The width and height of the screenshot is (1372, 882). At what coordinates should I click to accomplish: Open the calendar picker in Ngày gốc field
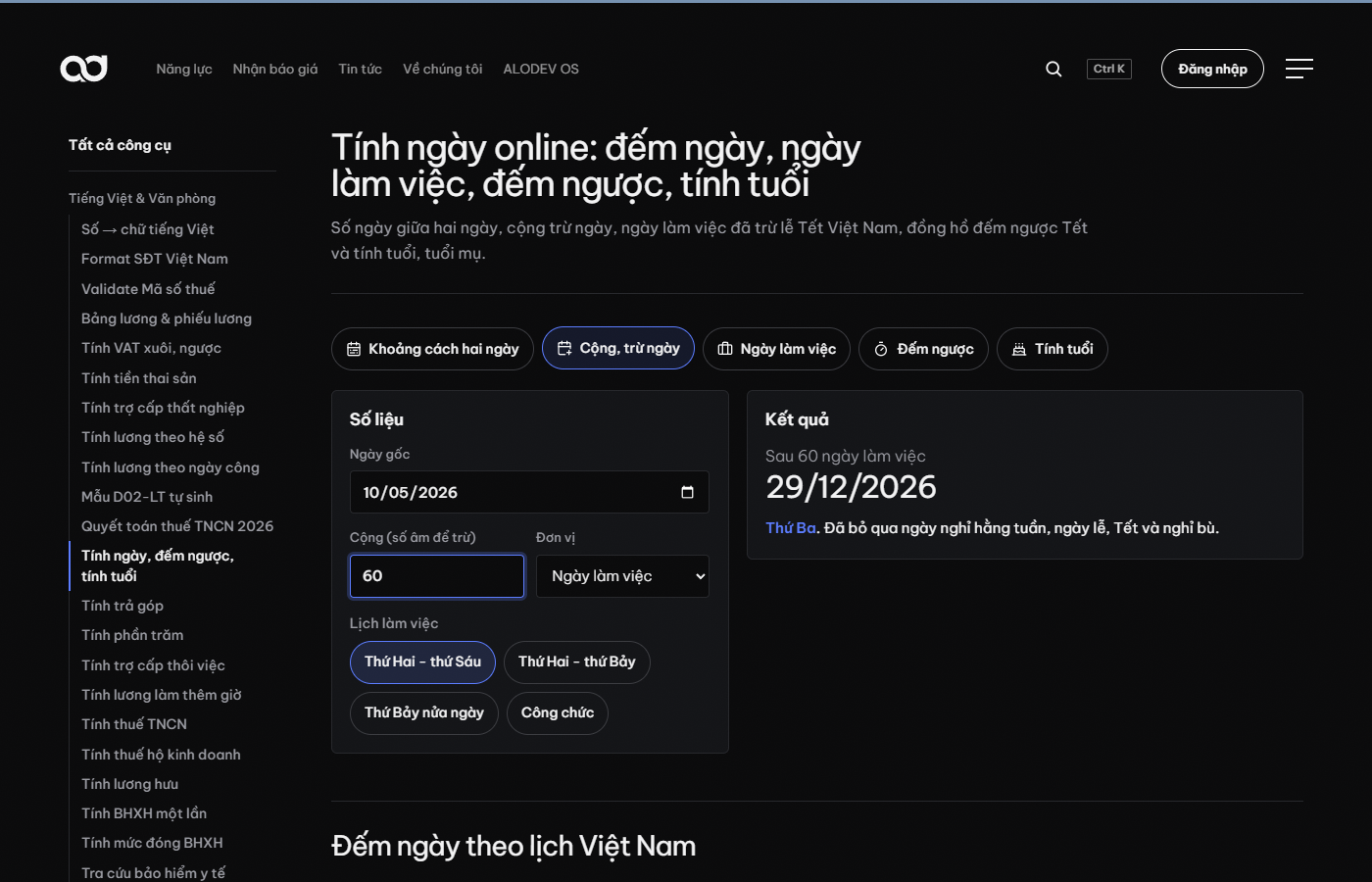(x=687, y=492)
